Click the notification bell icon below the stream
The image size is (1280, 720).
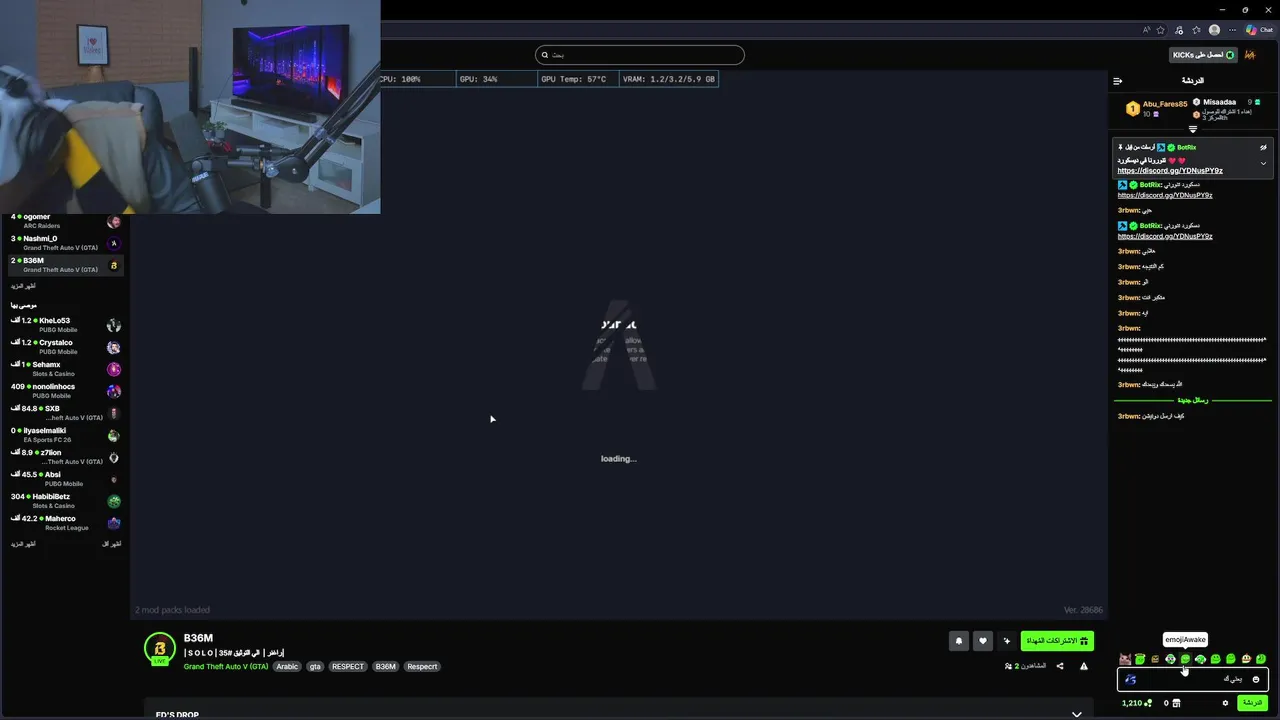click(959, 641)
